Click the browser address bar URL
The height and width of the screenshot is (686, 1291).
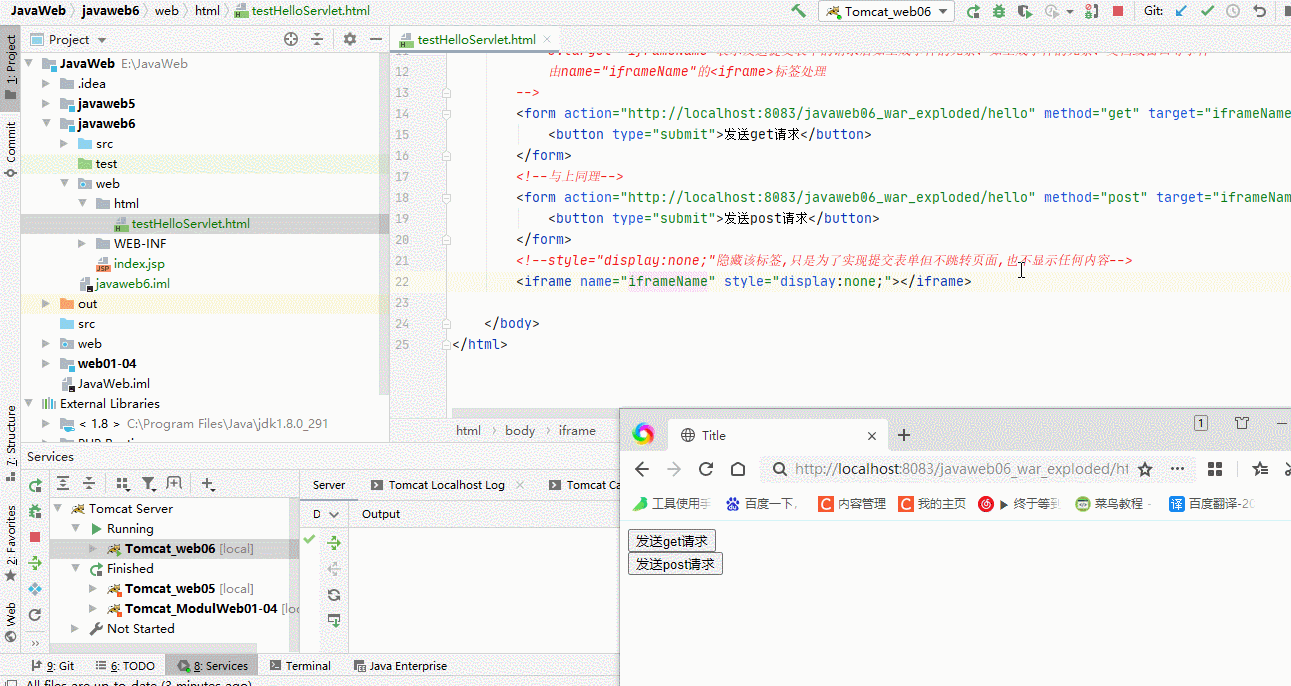pyautogui.click(x=962, y=469)
